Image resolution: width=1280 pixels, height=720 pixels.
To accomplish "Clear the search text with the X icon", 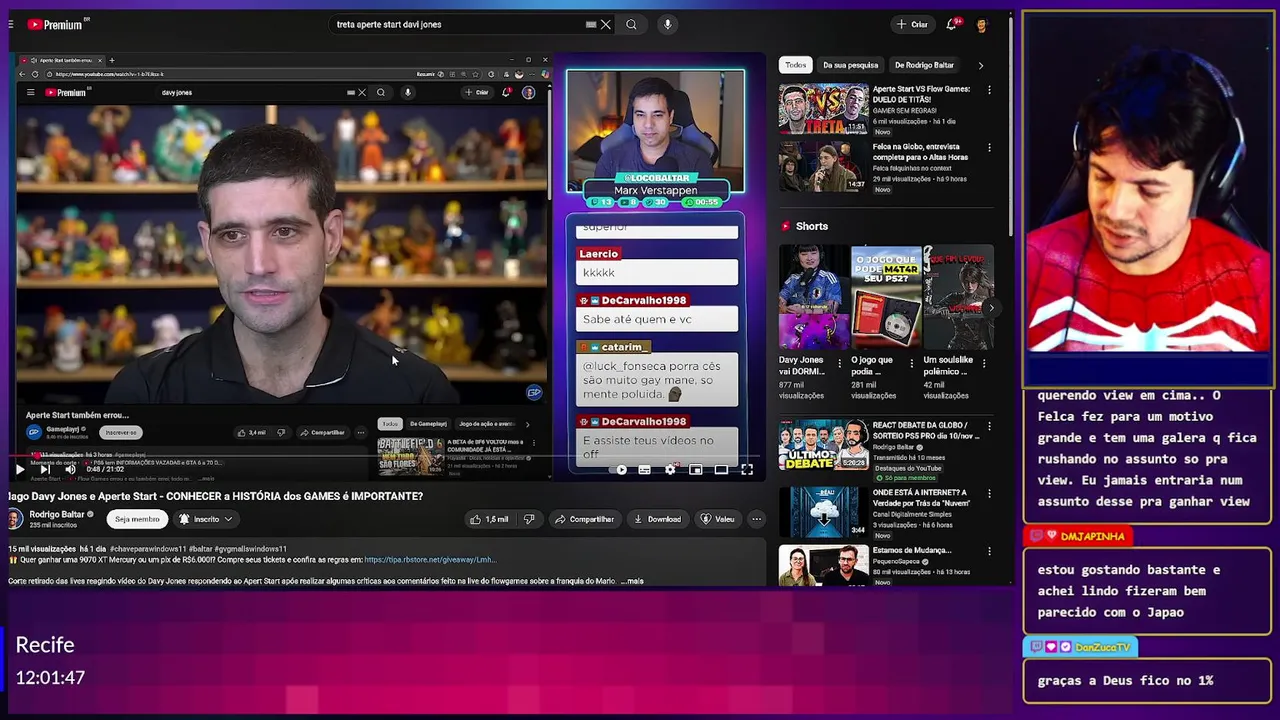I will coord(606,24).
